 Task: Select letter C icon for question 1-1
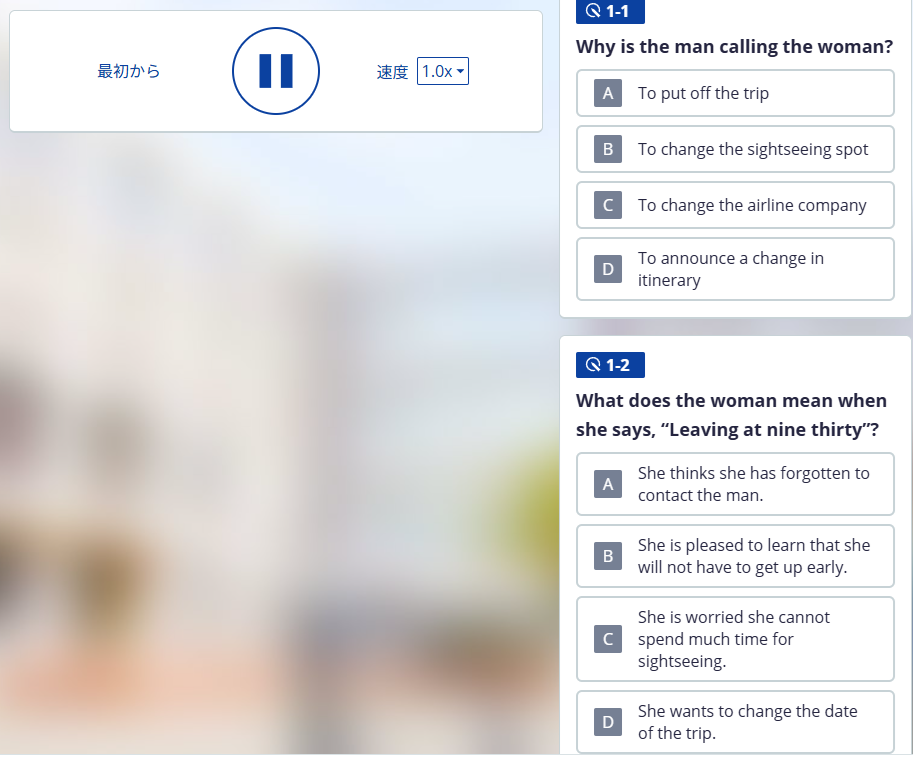coord(608,205)
